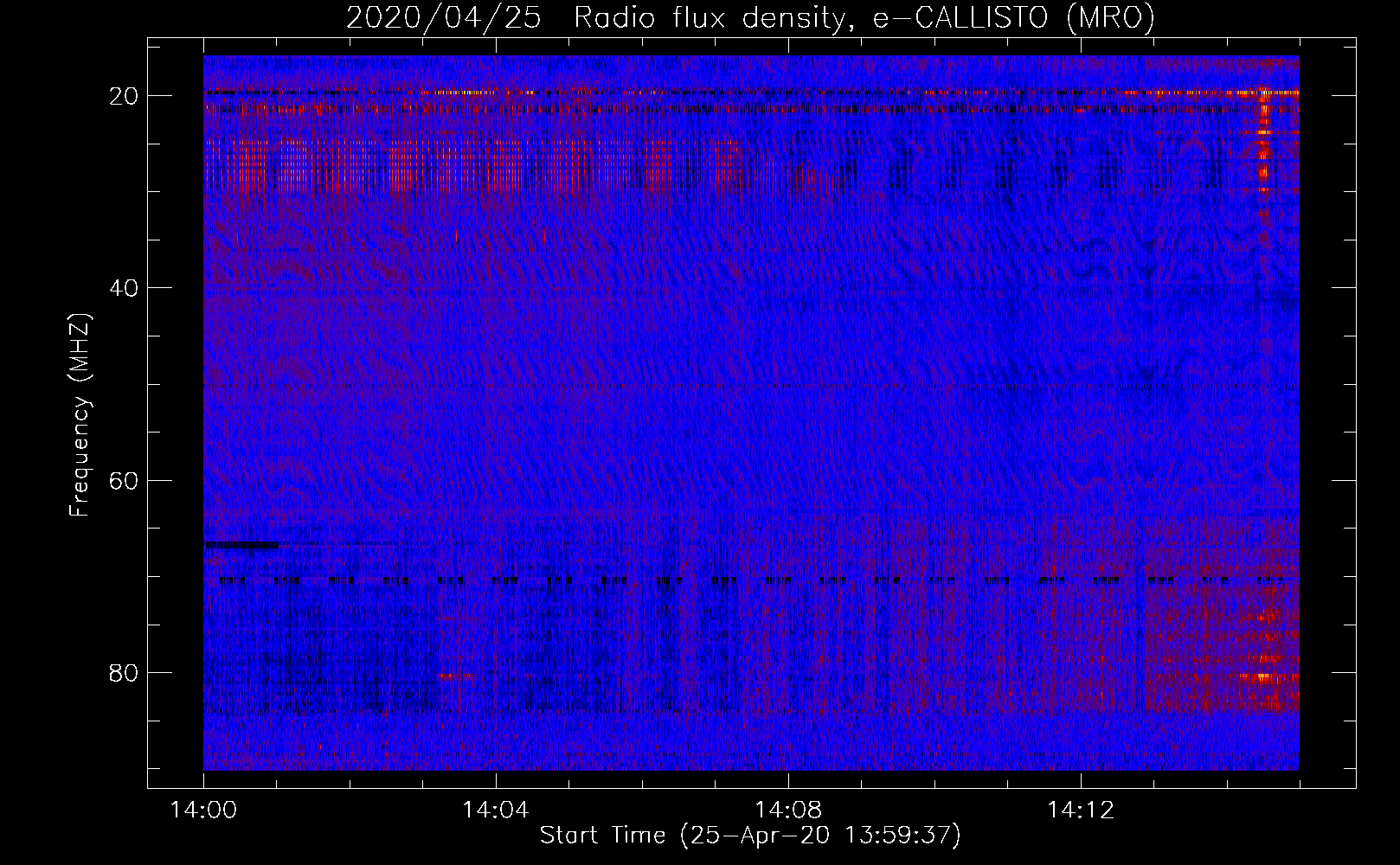
Task: Click the '20' frequency tick label
Action: (x=124, y=96)
